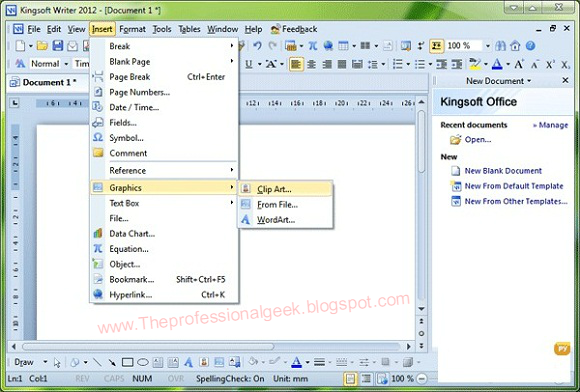Screen dimensions: 580x392
Task: Expand the Text Box submenu
Action: 165,203
